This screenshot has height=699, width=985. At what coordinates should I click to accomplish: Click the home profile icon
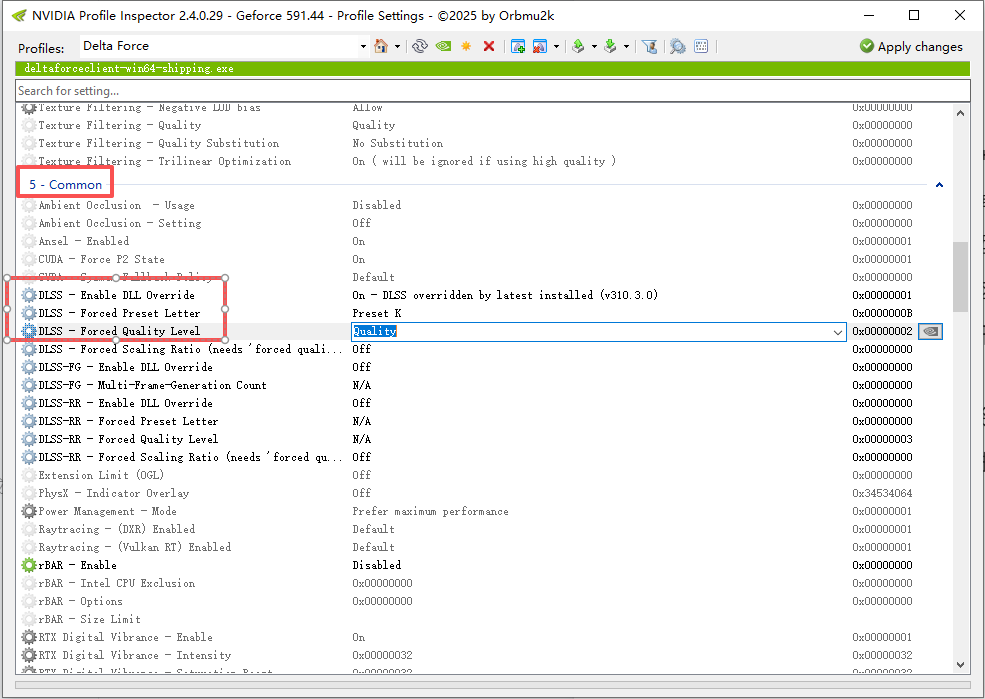click(381, 46)
